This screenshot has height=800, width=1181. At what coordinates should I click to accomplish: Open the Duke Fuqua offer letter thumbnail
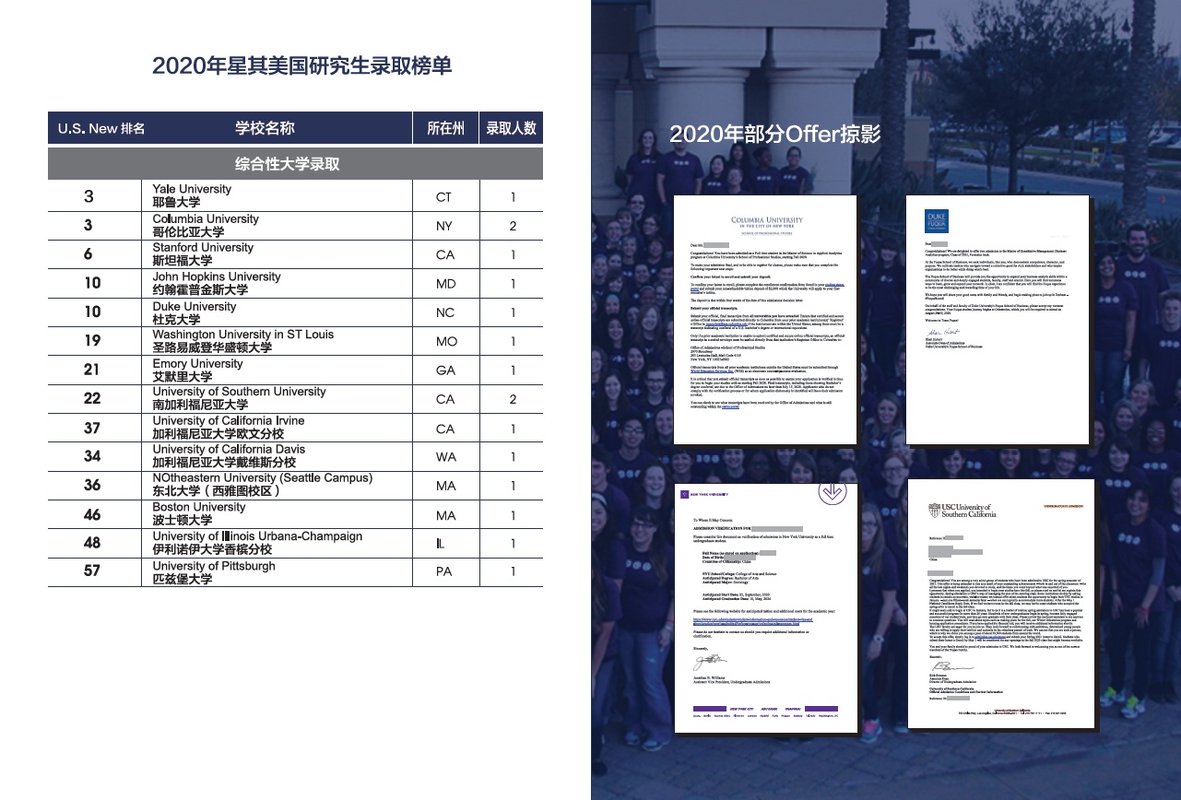998,319
